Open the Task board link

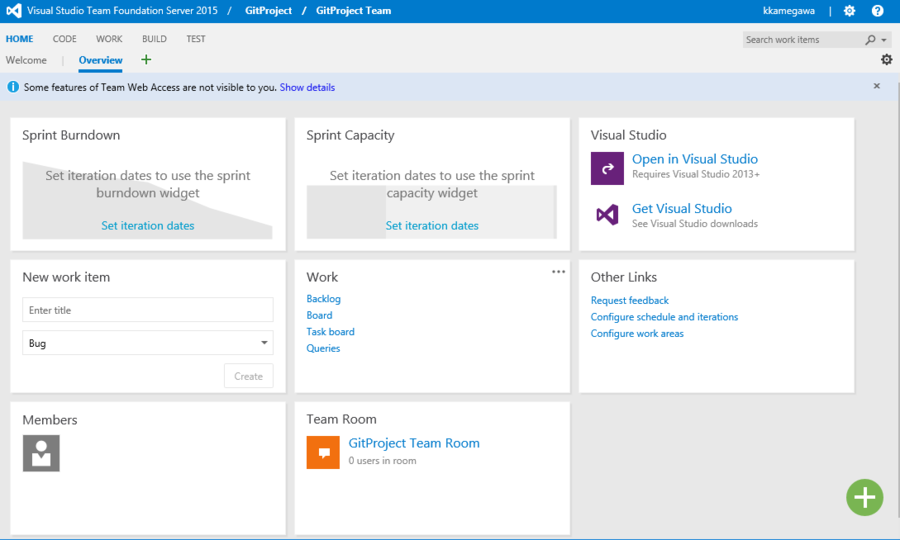[x=330, y=332]
